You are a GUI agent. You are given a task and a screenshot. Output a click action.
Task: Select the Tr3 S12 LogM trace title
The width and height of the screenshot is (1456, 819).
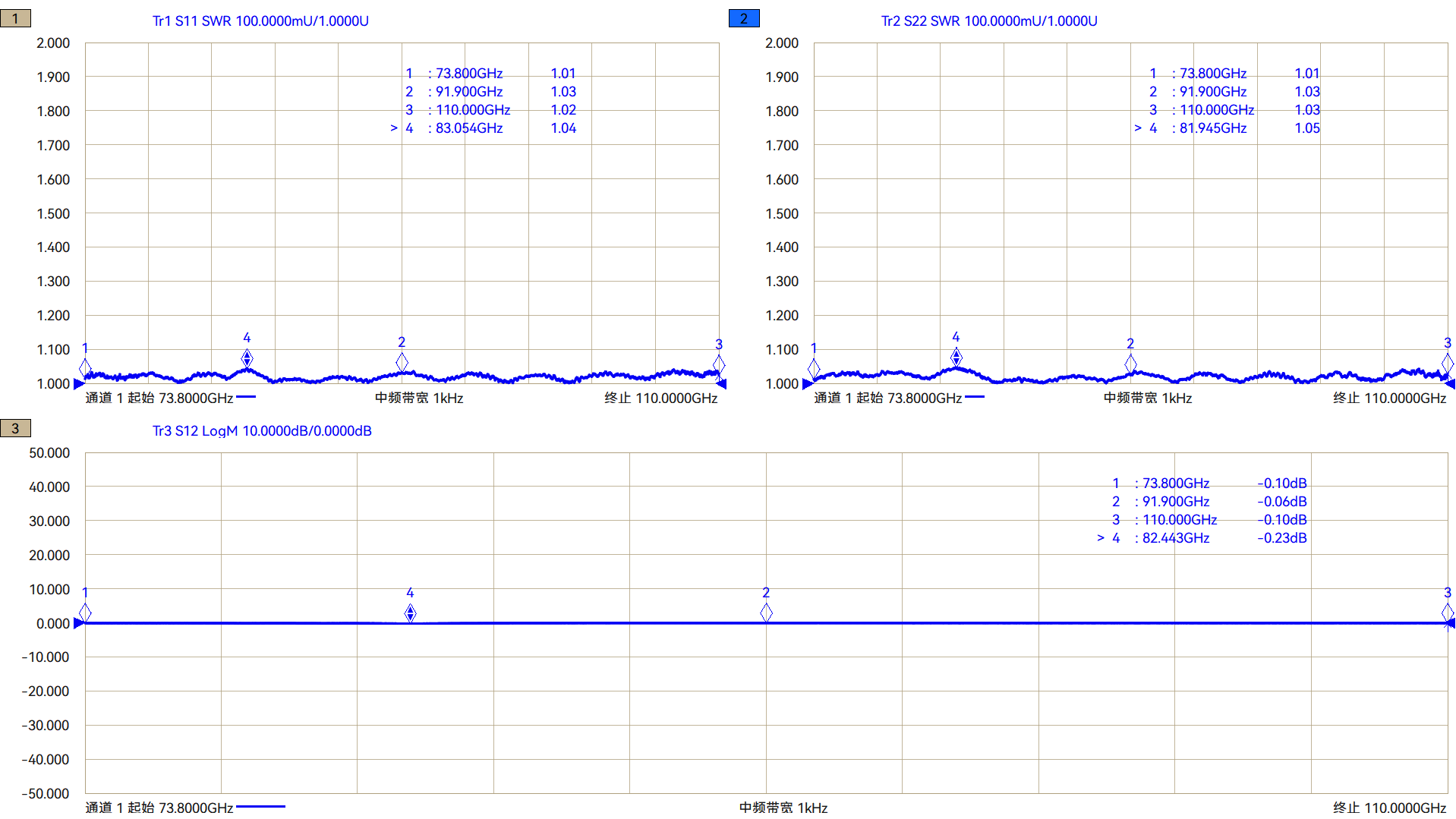pyautogui.click(x=262, y=431)
